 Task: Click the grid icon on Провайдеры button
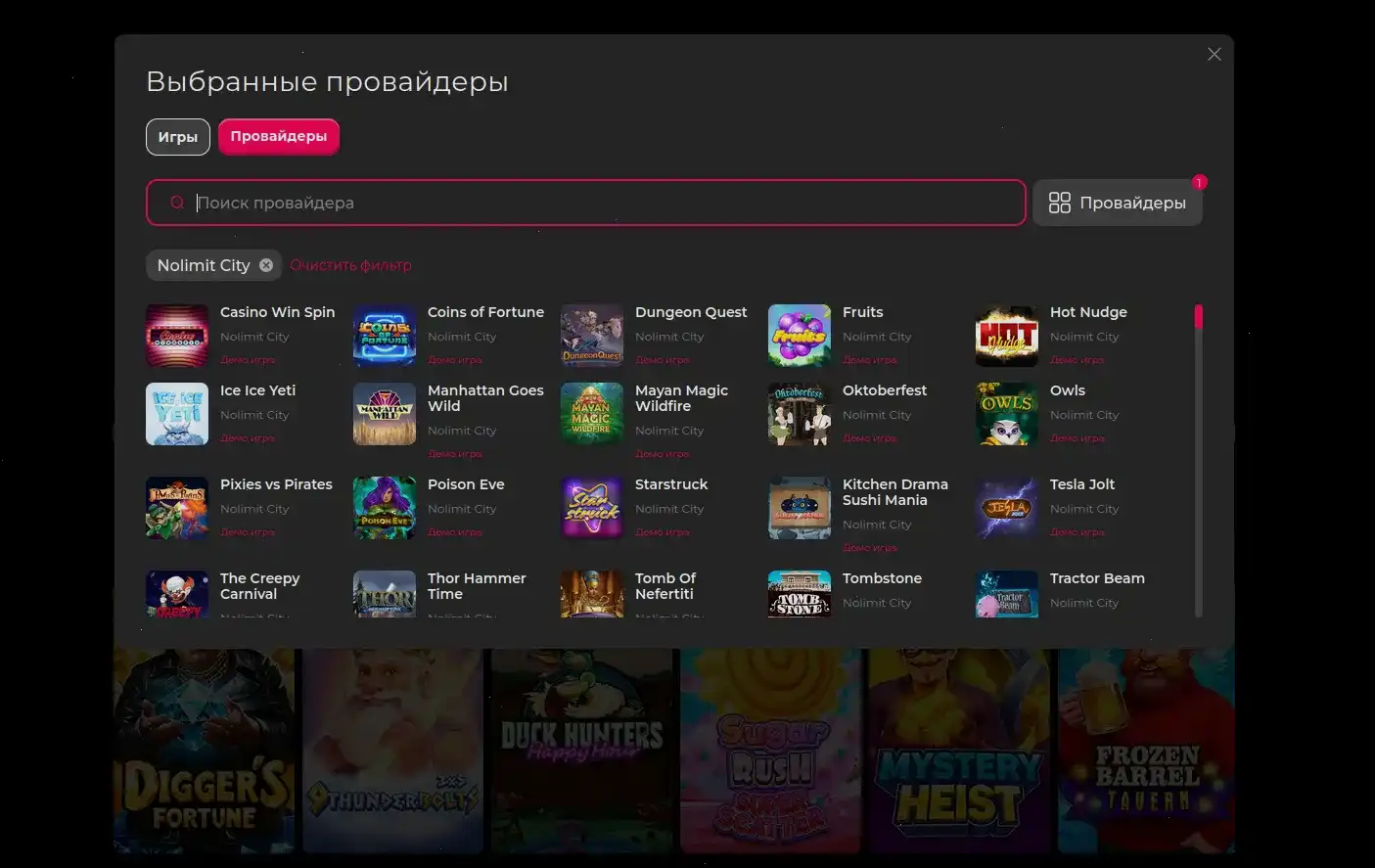[1060, 202]
